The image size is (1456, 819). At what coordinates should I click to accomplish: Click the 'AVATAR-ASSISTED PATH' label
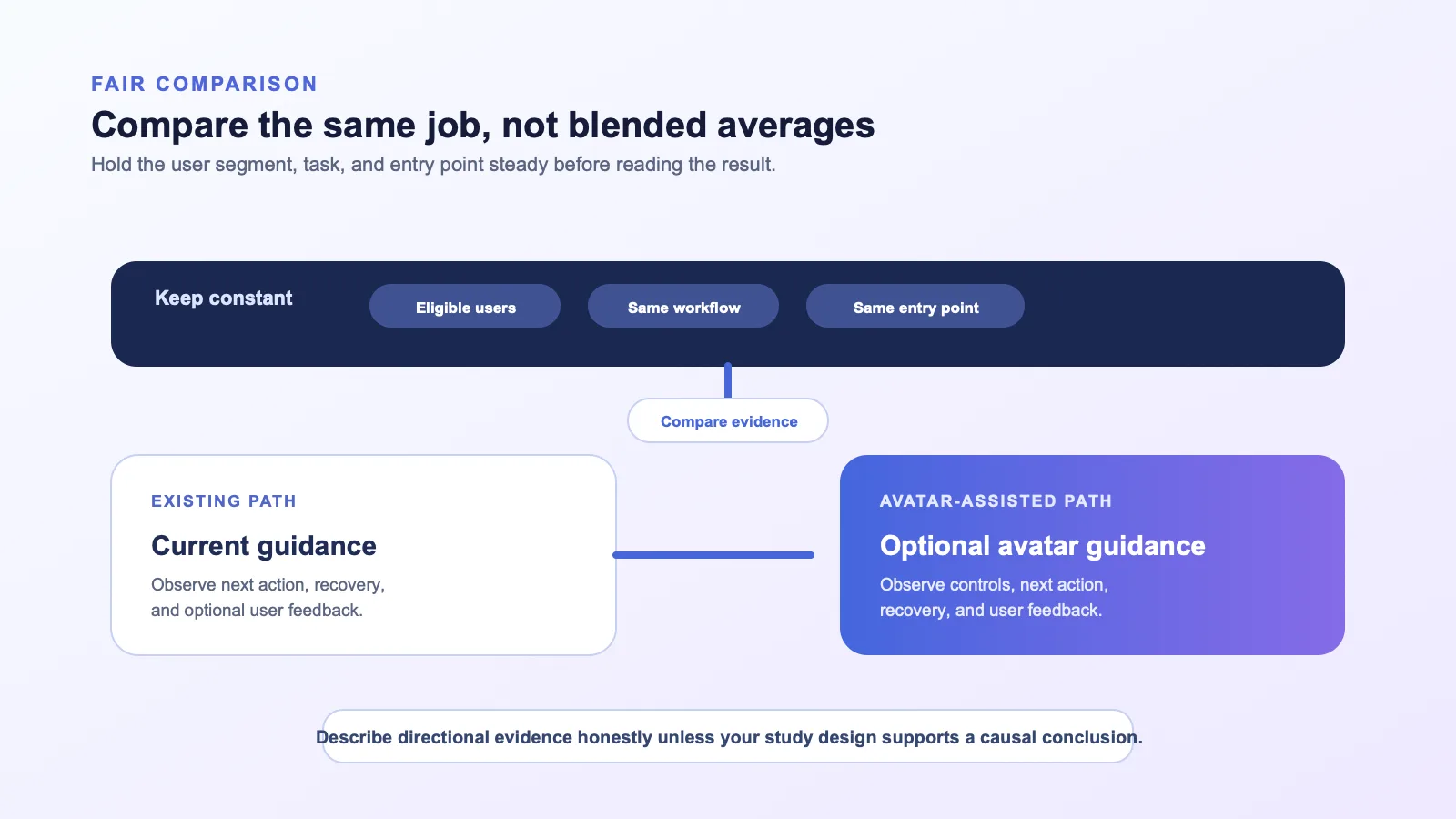996,500
